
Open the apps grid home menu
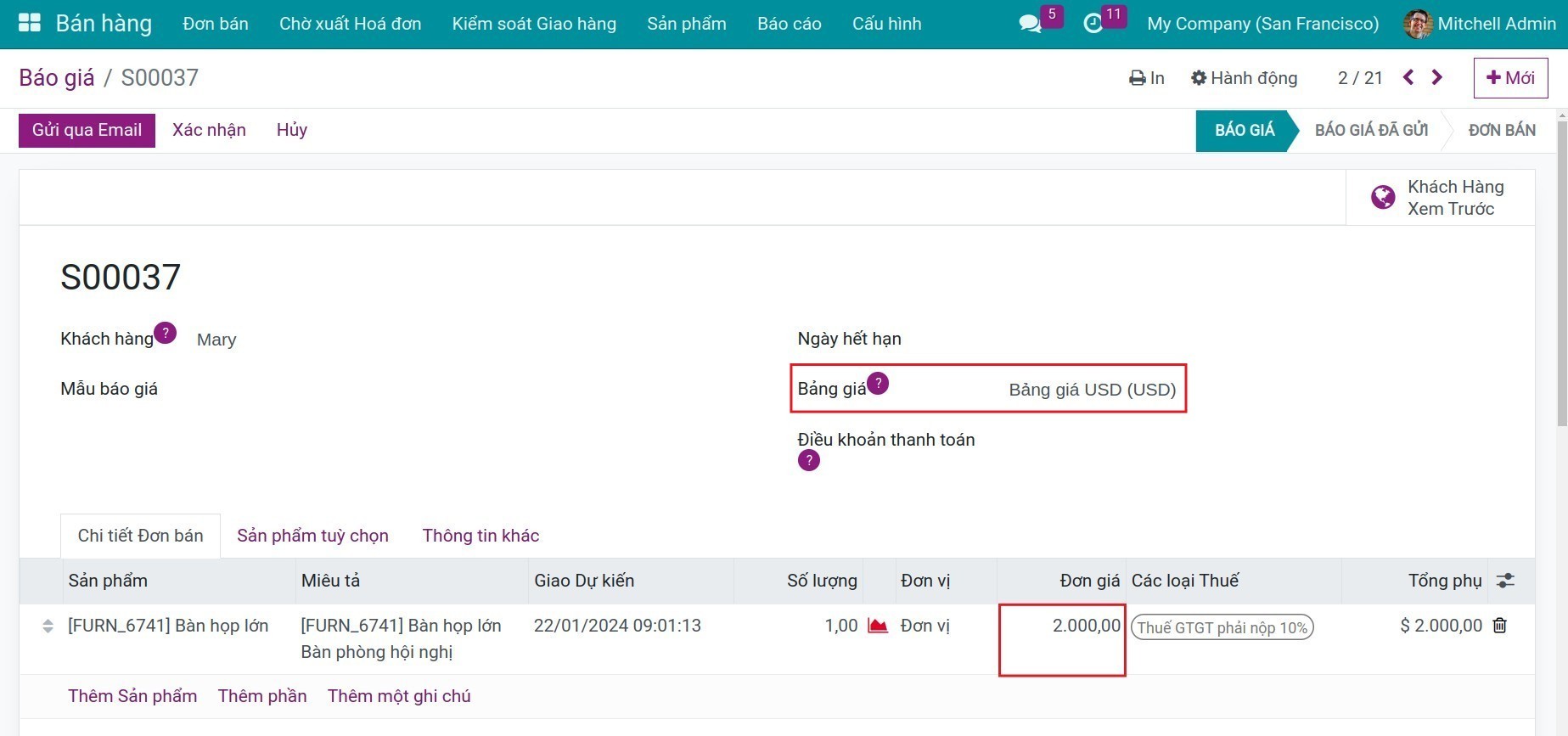[30, 23]
